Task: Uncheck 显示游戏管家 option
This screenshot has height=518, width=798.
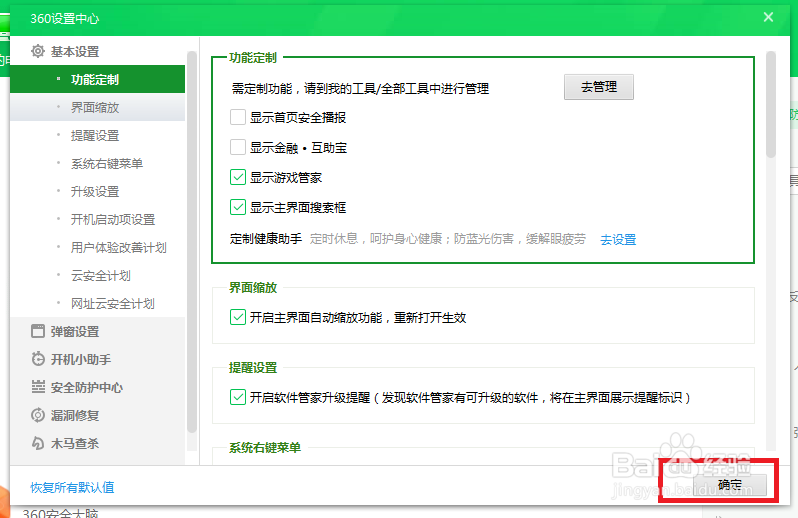Action: [x=238, y=177]
